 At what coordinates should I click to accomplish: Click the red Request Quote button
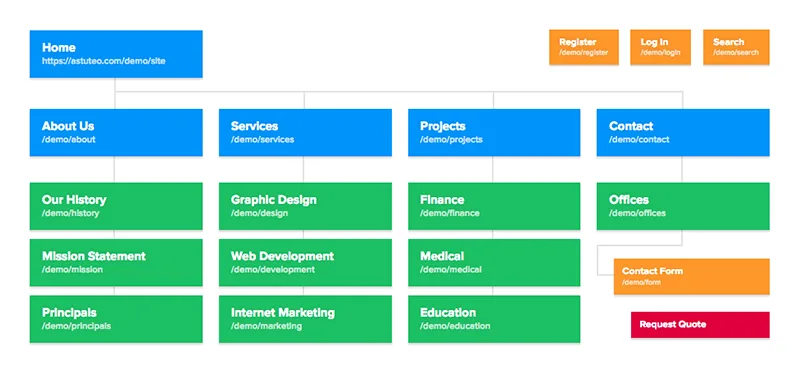(x=700, y=325)
